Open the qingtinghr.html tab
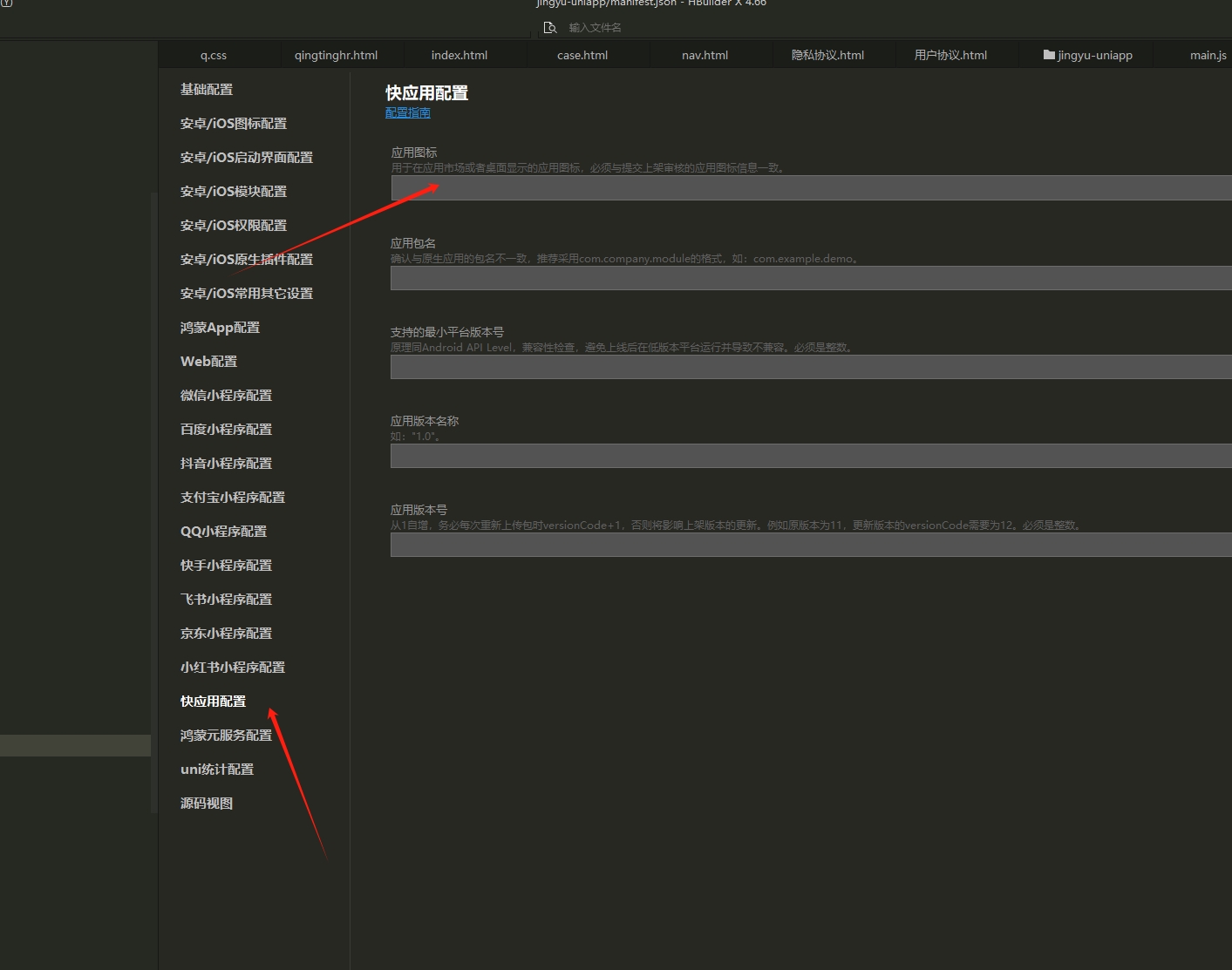 coord(336,55)
